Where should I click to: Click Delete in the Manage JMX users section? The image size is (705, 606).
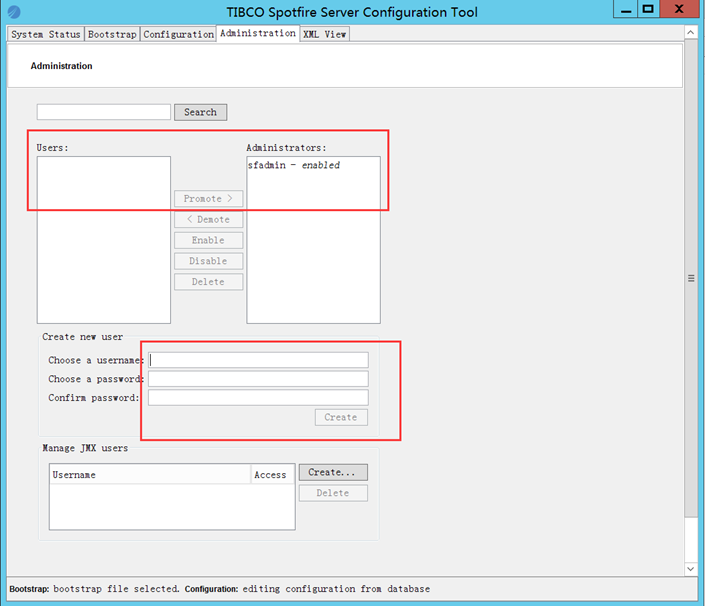pos(333,493)
